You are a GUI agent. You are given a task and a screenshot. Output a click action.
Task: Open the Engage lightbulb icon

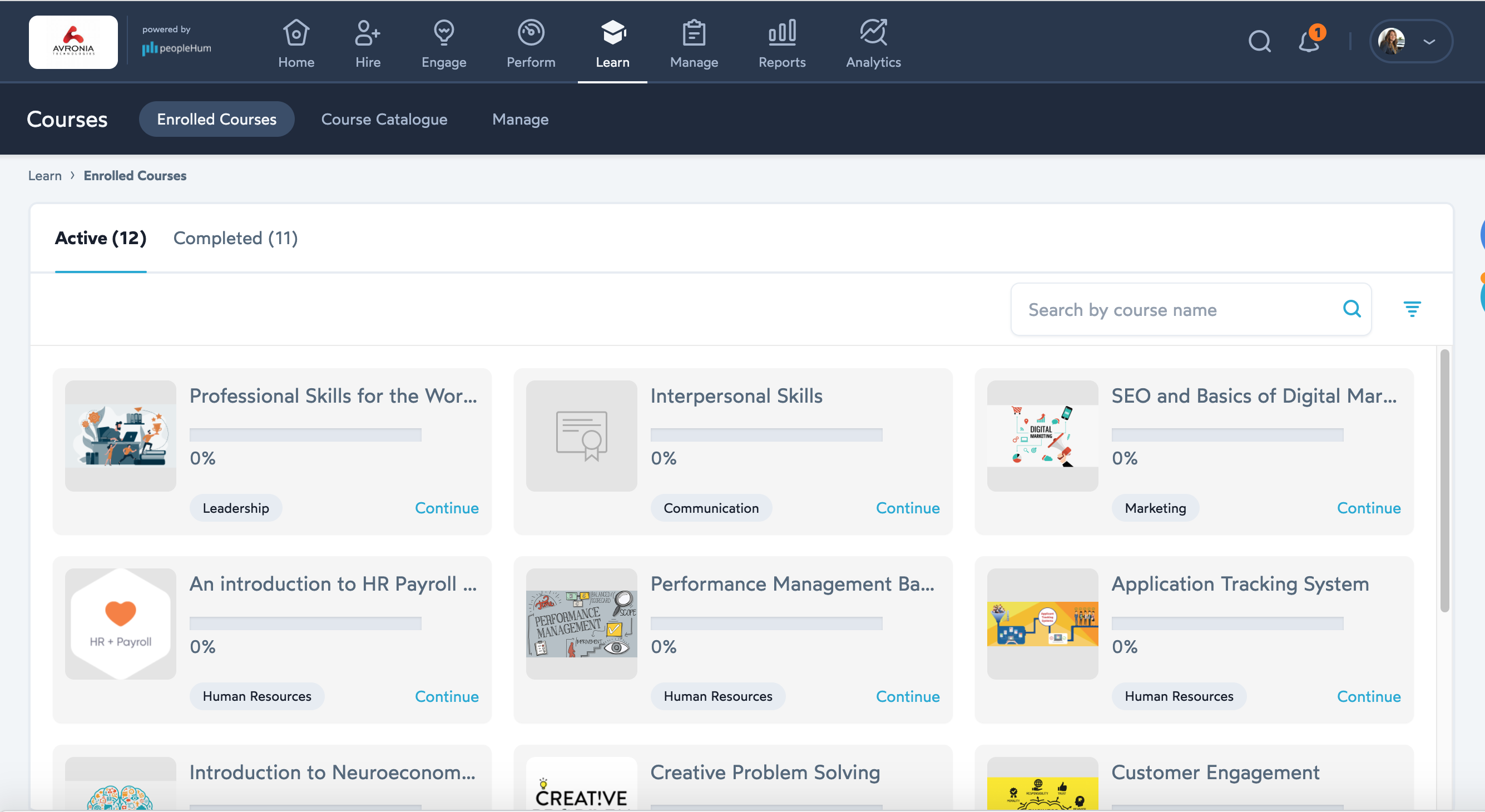[443, 33]
